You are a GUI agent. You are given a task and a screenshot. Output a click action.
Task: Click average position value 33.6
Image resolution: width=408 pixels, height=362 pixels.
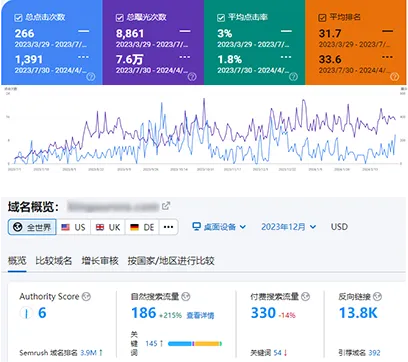click(x=330, y=60)
